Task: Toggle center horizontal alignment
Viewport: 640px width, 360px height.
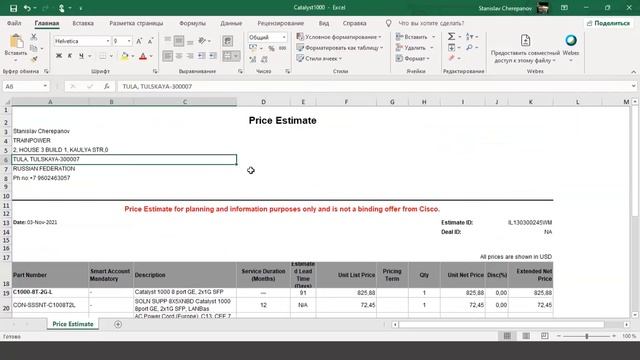Action: (x=179, y=56)
